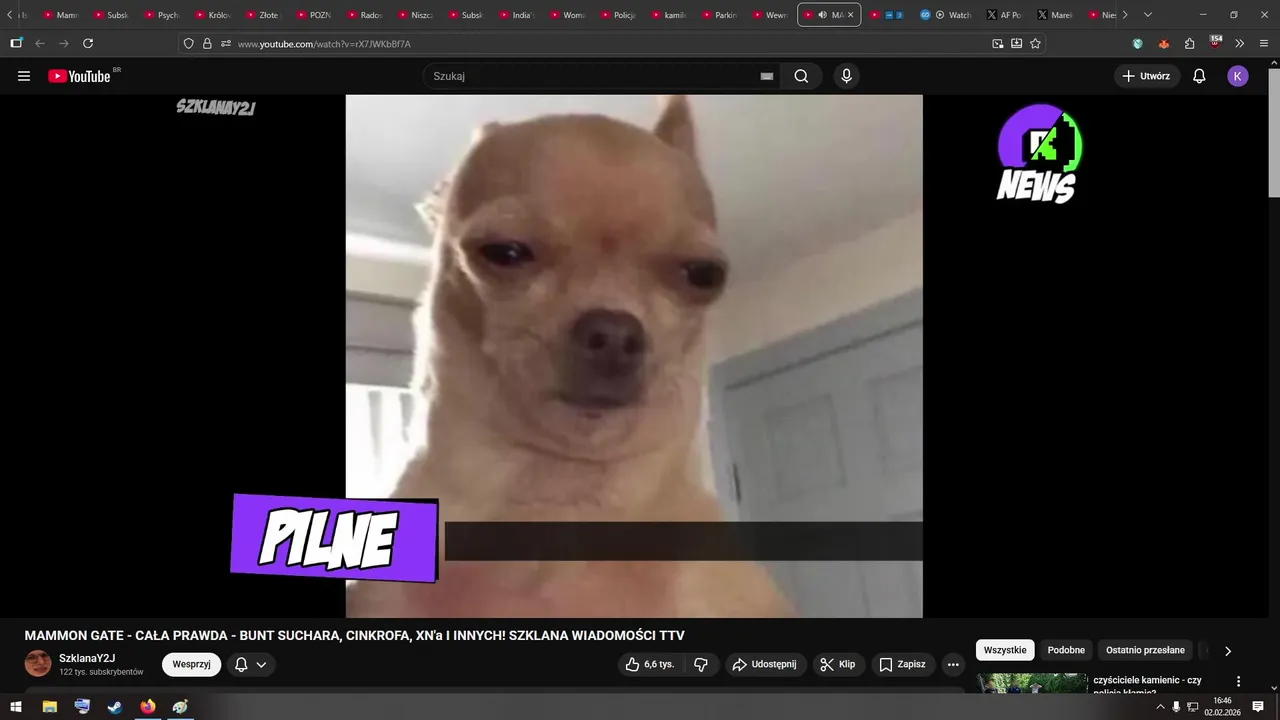Open more actions three-dot menu
The width and height of the screenshot is (1280, 720).
(x=953, y=664)
